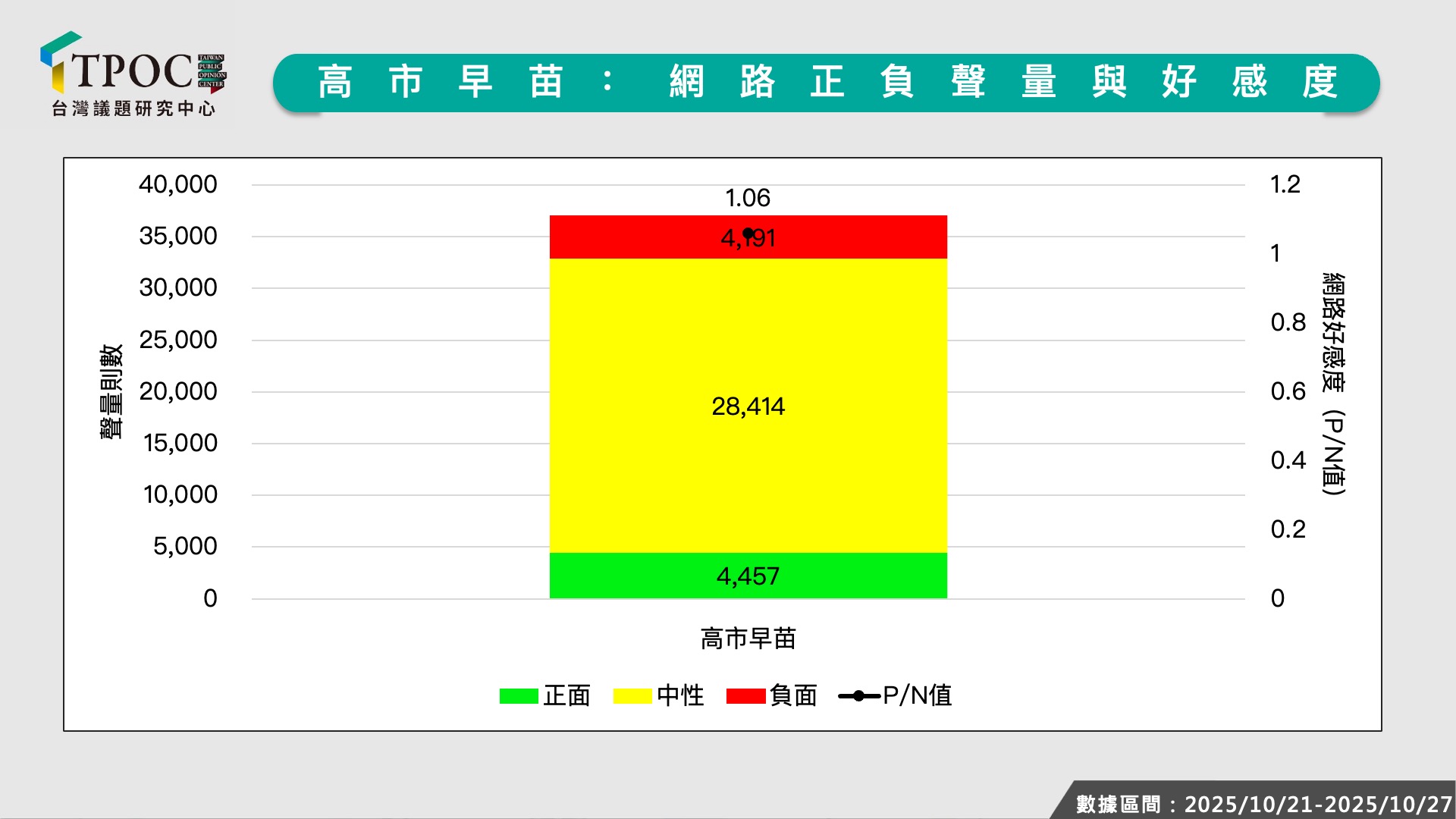Click the 數據區間 date range footer
The width and height of the screenshot is (1456, 819).
(1263, 803)
